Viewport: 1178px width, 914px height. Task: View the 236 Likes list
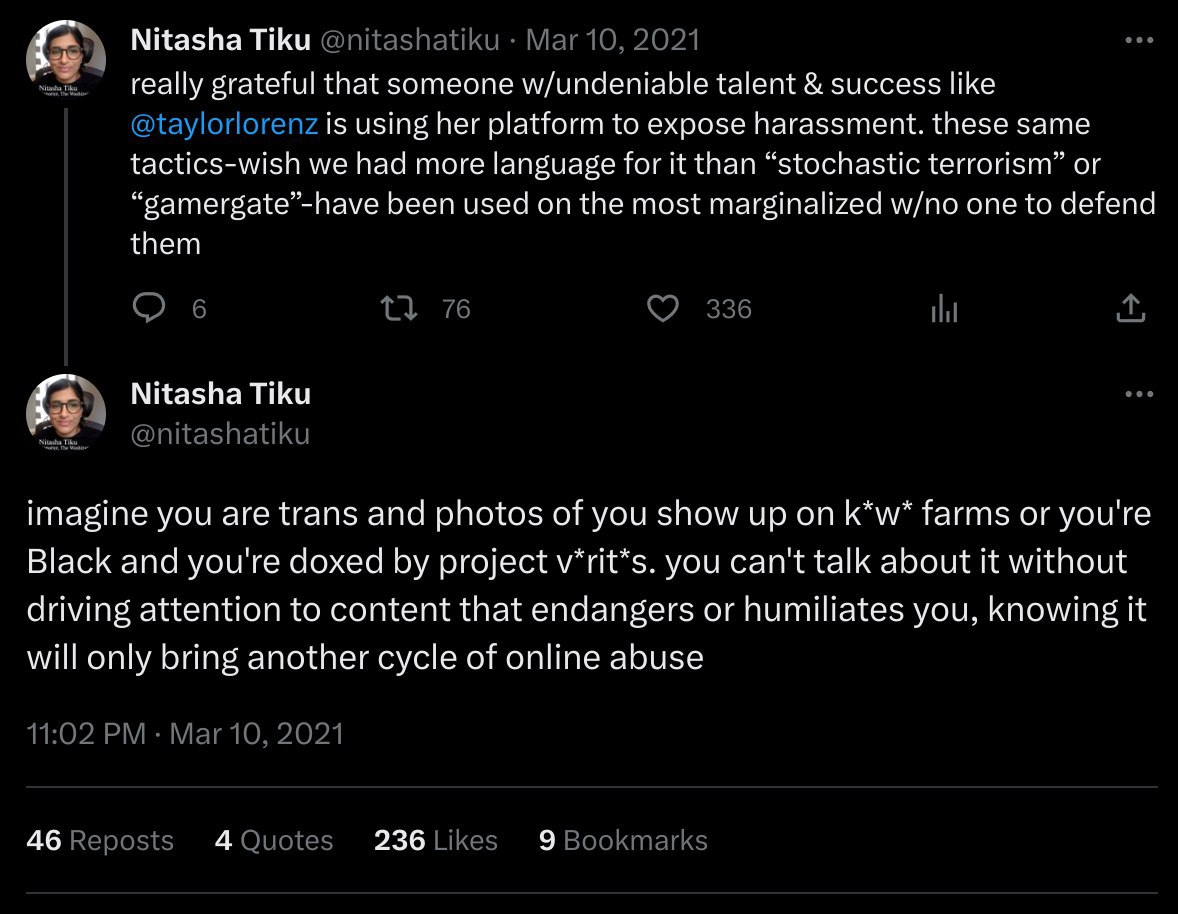(436, 841)
